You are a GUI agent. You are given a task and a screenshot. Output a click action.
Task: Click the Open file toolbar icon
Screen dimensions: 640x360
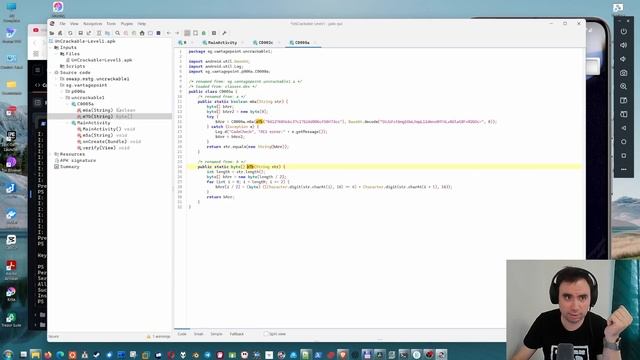click(52, 33)
